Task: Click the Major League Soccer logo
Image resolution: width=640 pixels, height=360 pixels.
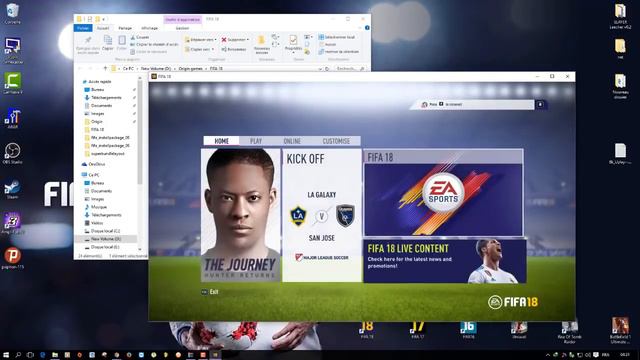Action: [x=322, y=258]
